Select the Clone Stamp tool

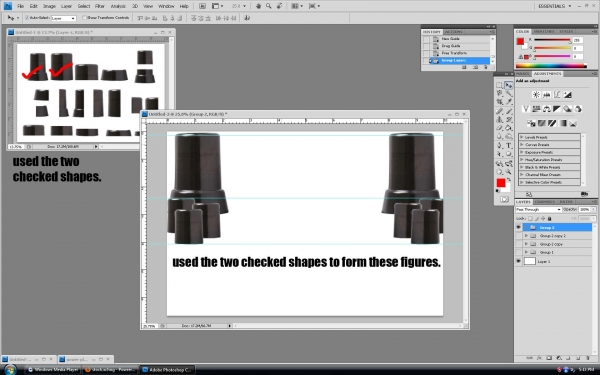[499, 120]
